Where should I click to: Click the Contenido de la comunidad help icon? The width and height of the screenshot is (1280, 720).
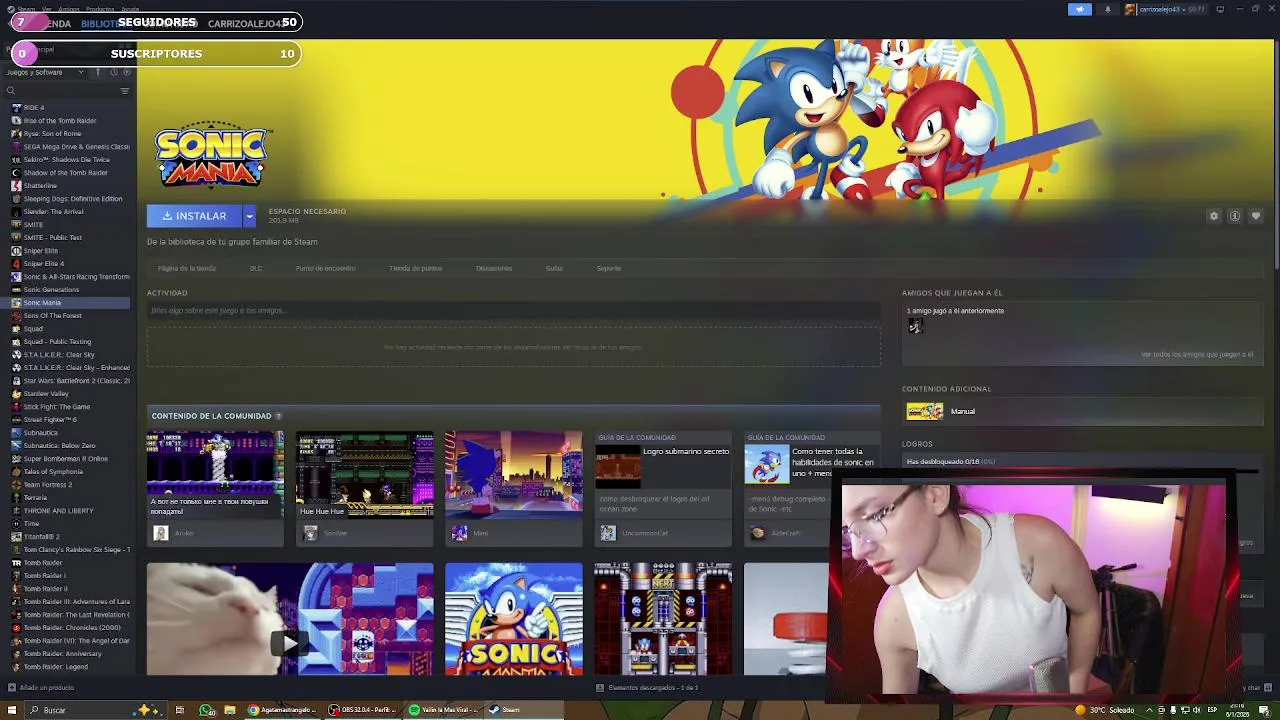point(278,416)
